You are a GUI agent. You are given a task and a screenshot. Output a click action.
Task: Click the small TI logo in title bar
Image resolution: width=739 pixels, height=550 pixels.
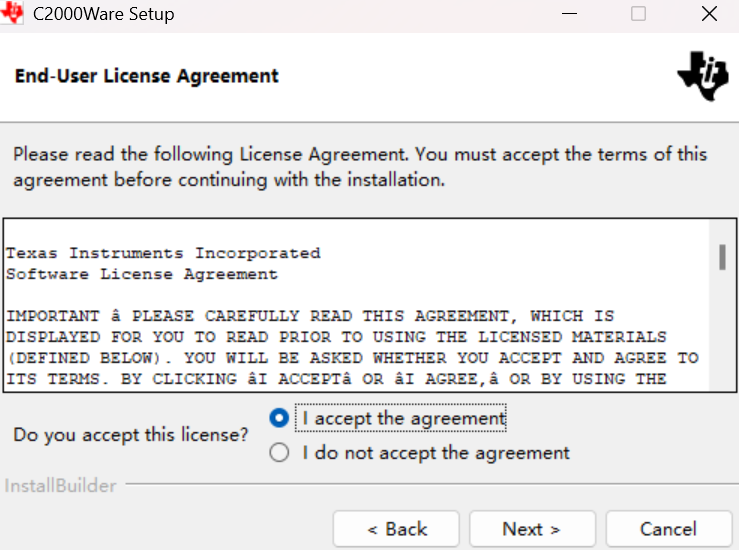pyautogui.click(x=12, y=13)
